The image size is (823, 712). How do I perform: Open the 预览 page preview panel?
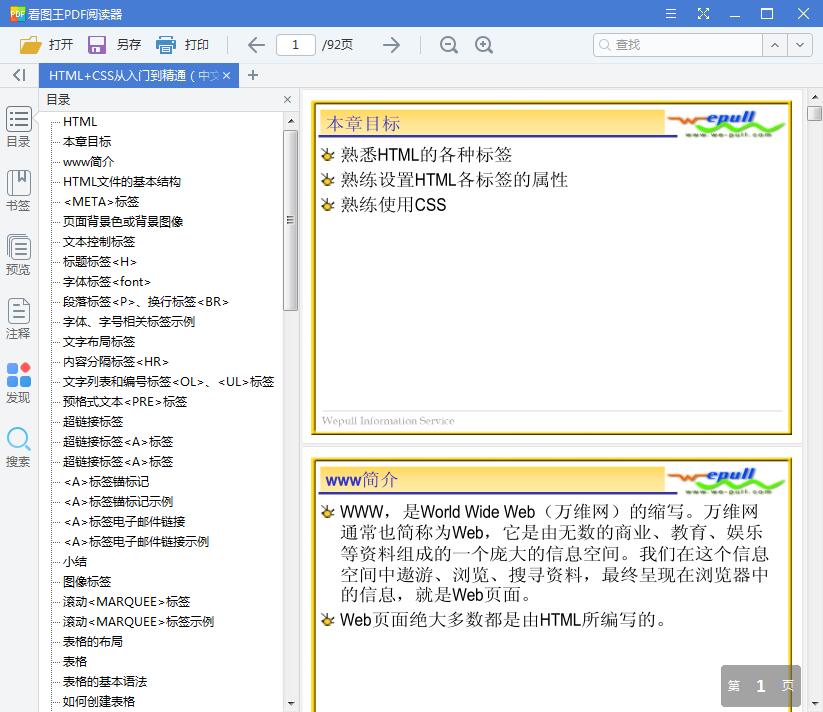(x=18, y=254)
